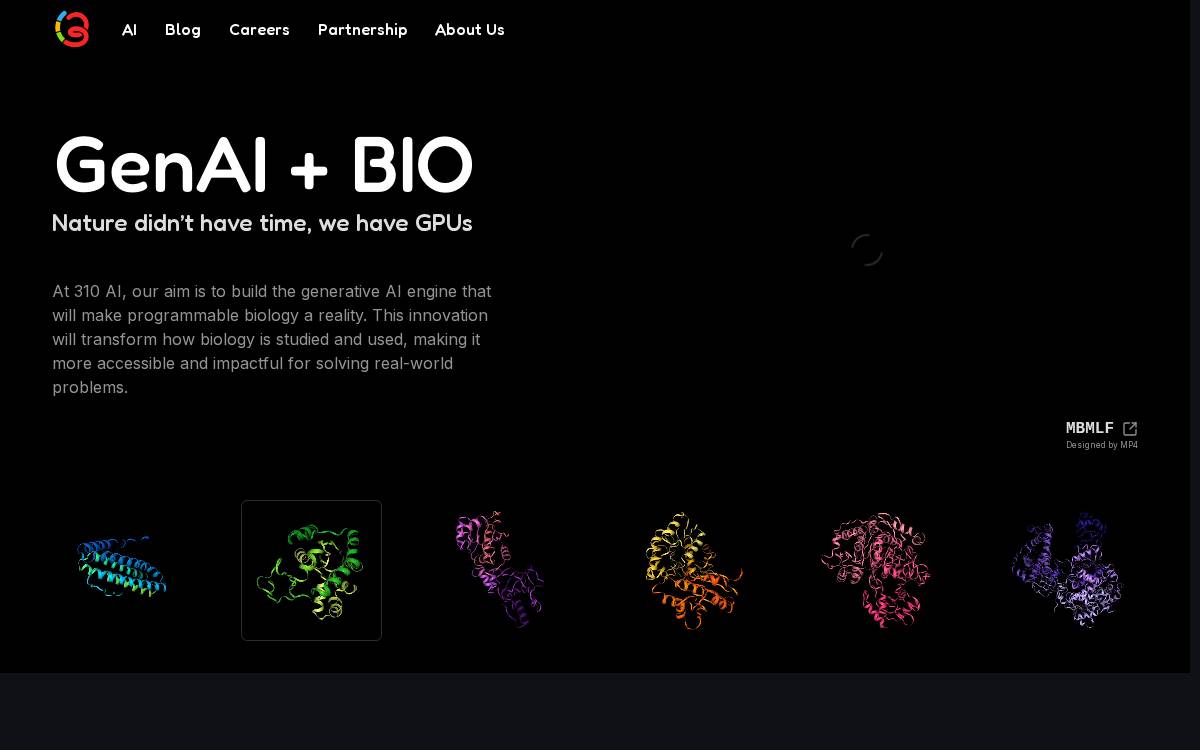Open the AI menu item
Screen dimensions: 1200x750
(x=129, y=30)
